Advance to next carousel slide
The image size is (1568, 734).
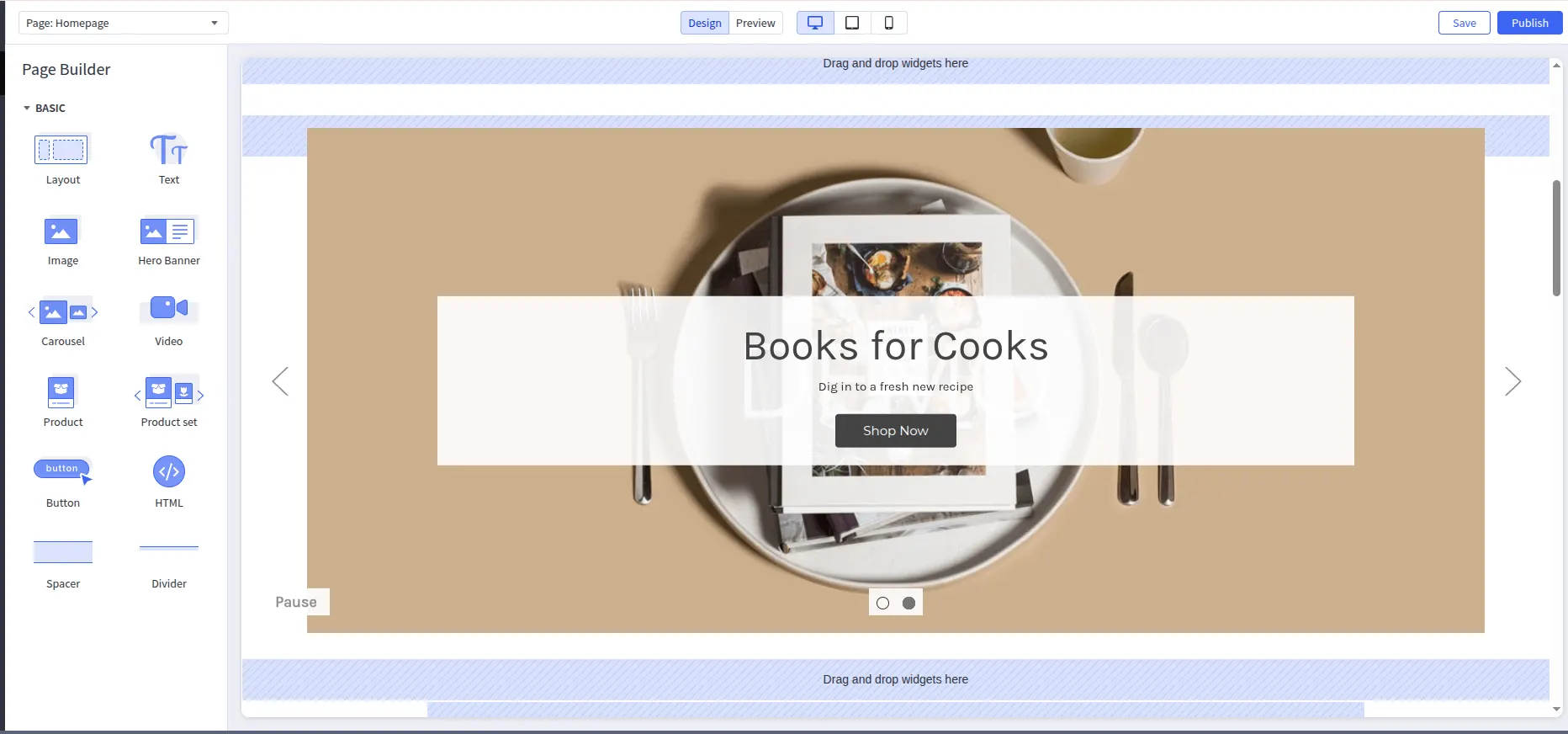1512,381
